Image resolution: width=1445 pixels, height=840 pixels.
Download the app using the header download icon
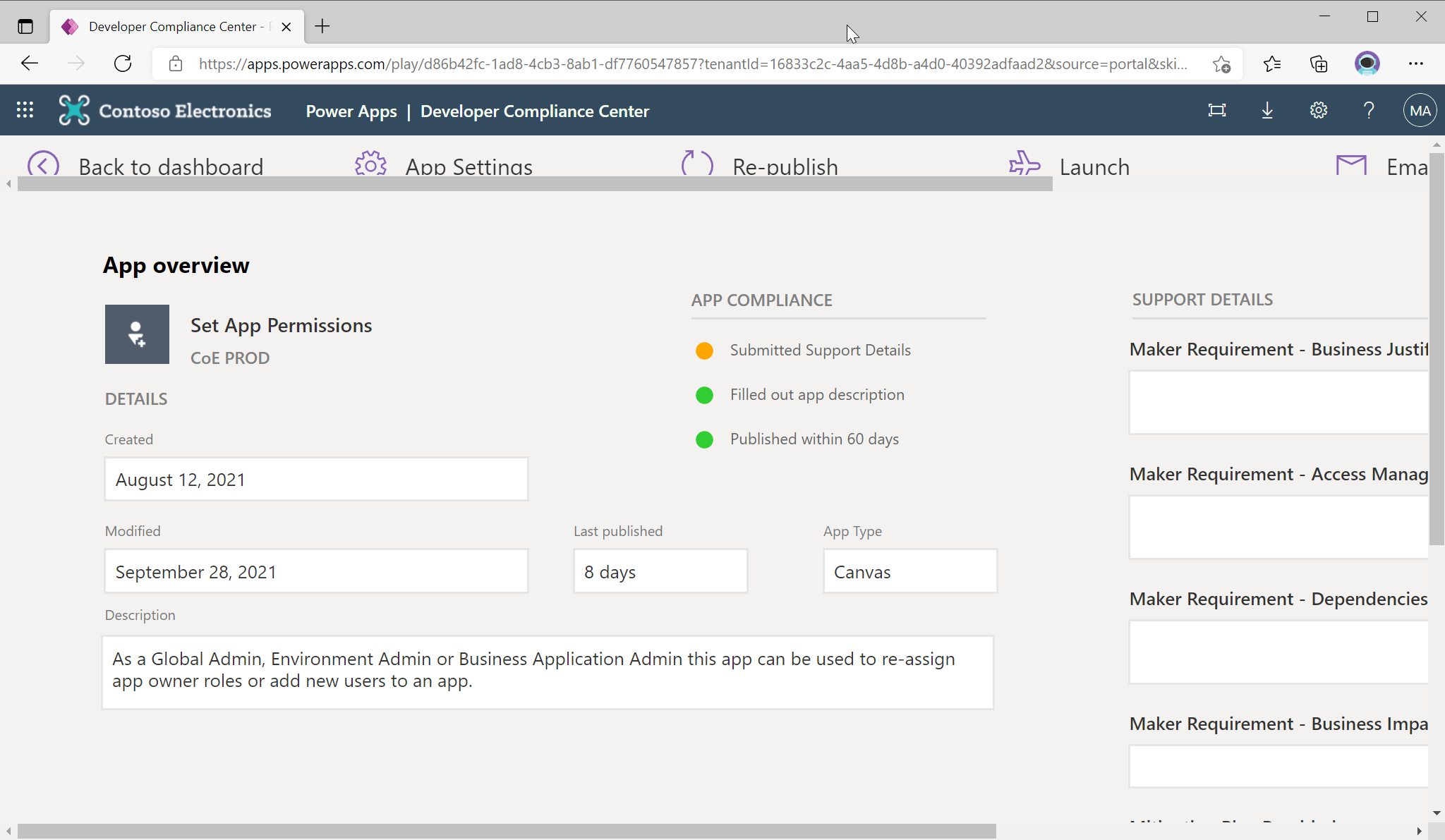pos(1268,110)
